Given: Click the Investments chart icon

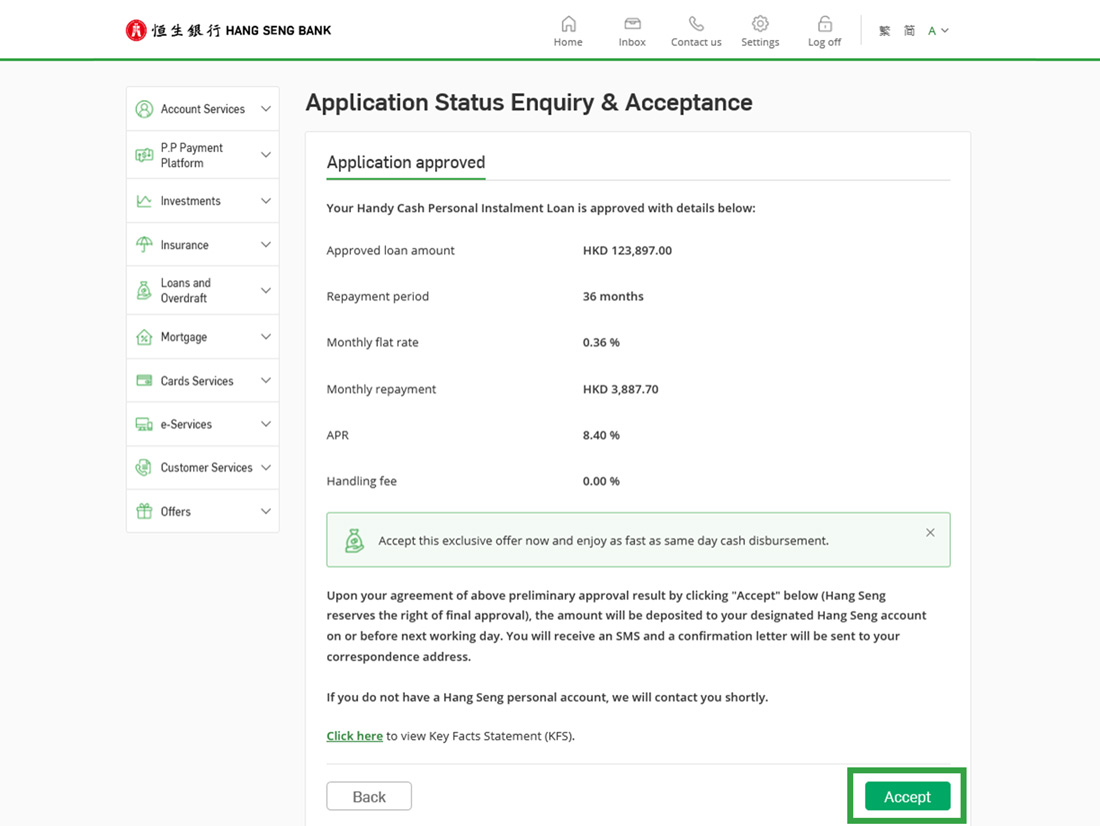Looking at the screenshot, I should 145,201.
